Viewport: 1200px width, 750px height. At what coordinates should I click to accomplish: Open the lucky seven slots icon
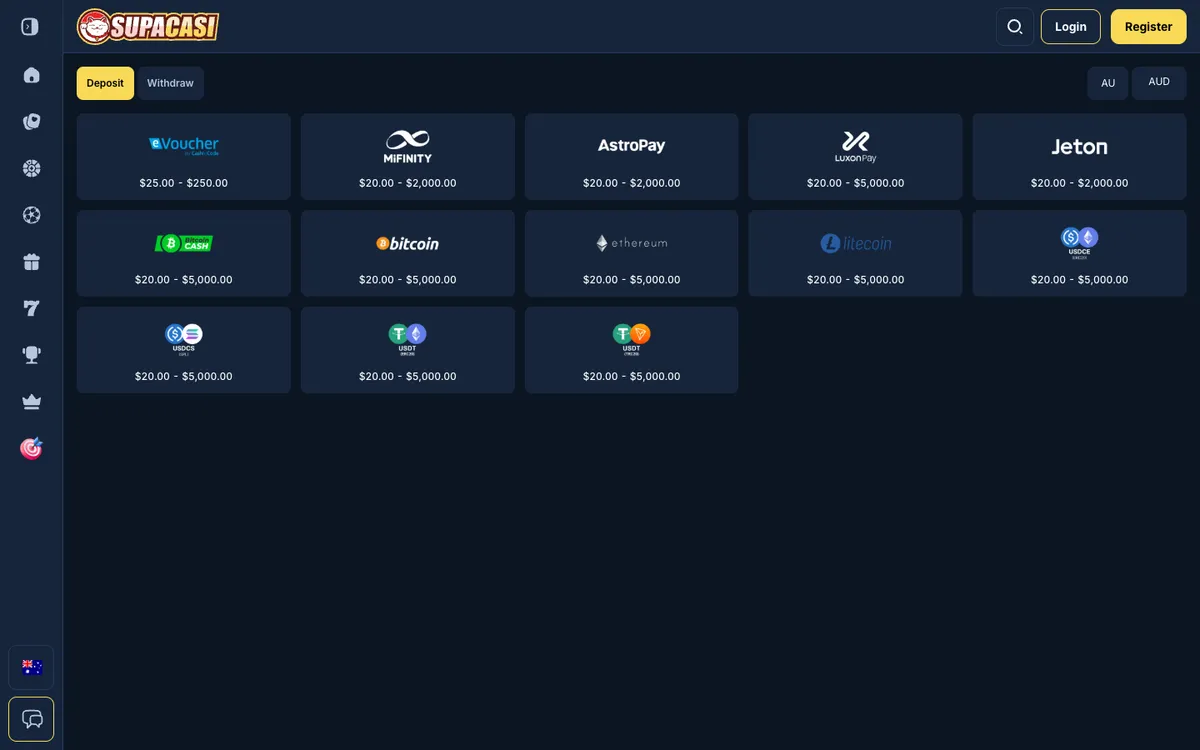click(x=31, y=308)
